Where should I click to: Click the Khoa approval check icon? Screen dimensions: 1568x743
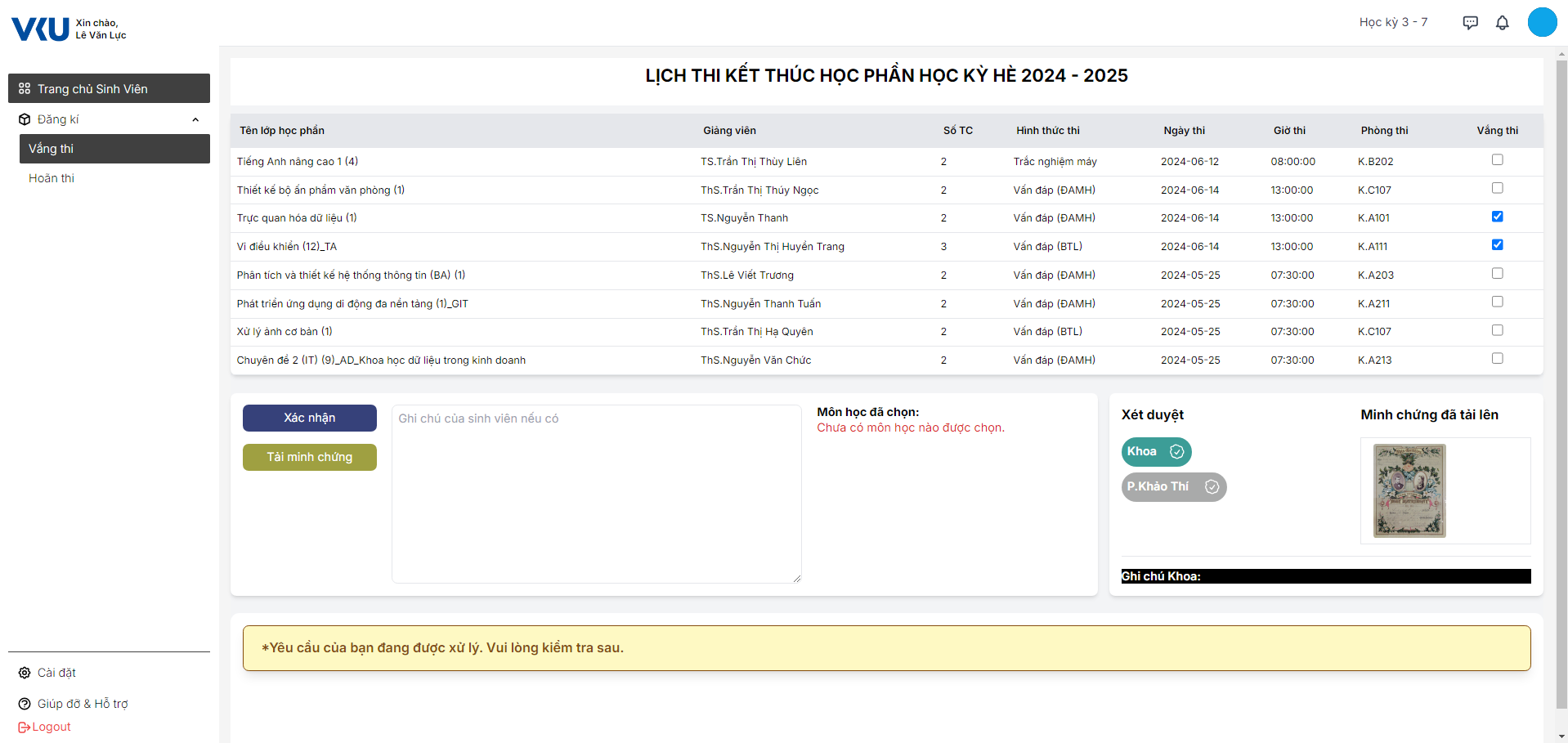tap(1176, 452)
